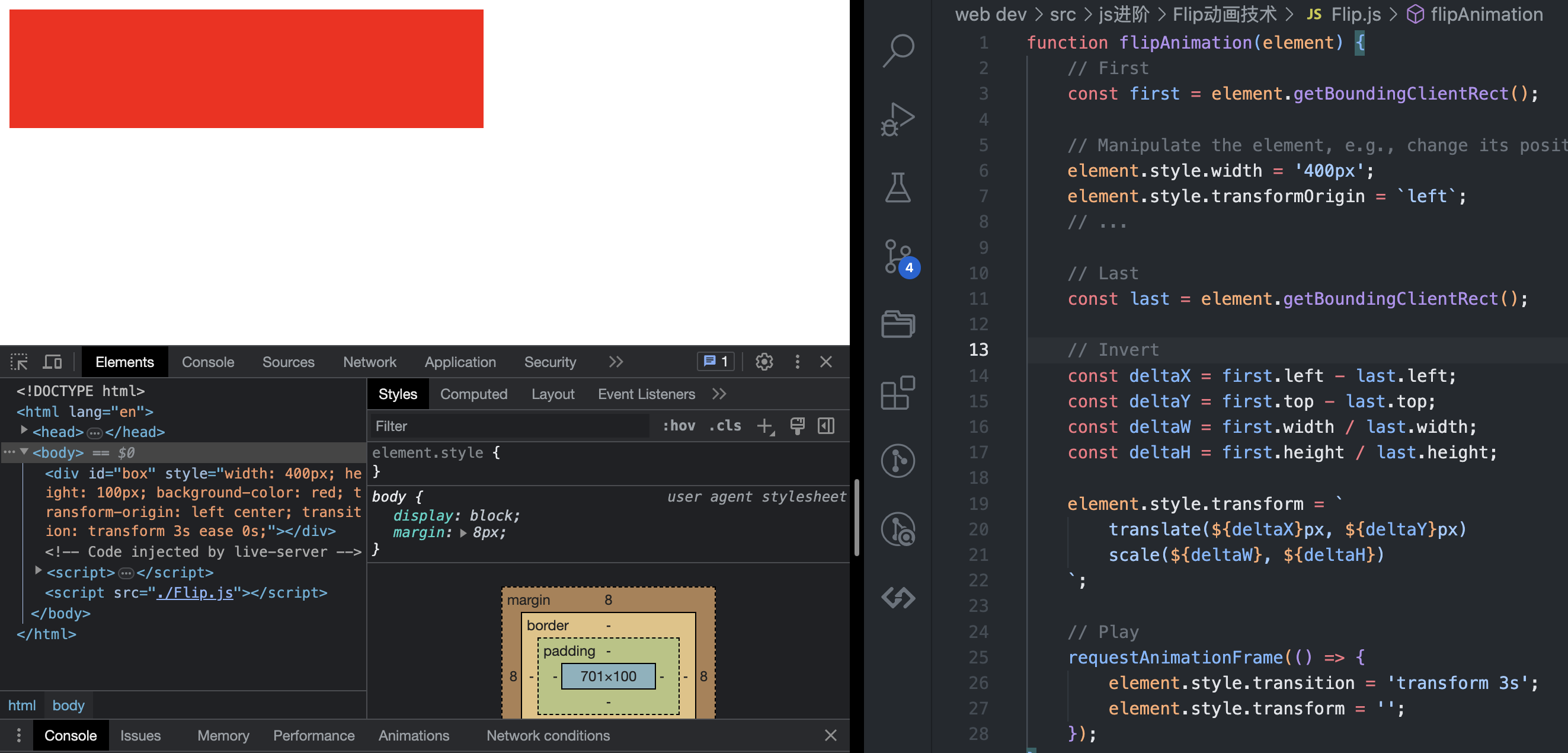Click the inspect element picker icon
Image resolution: width=1568 pixels, height=753 pixels.
click(x=19, y=362)
